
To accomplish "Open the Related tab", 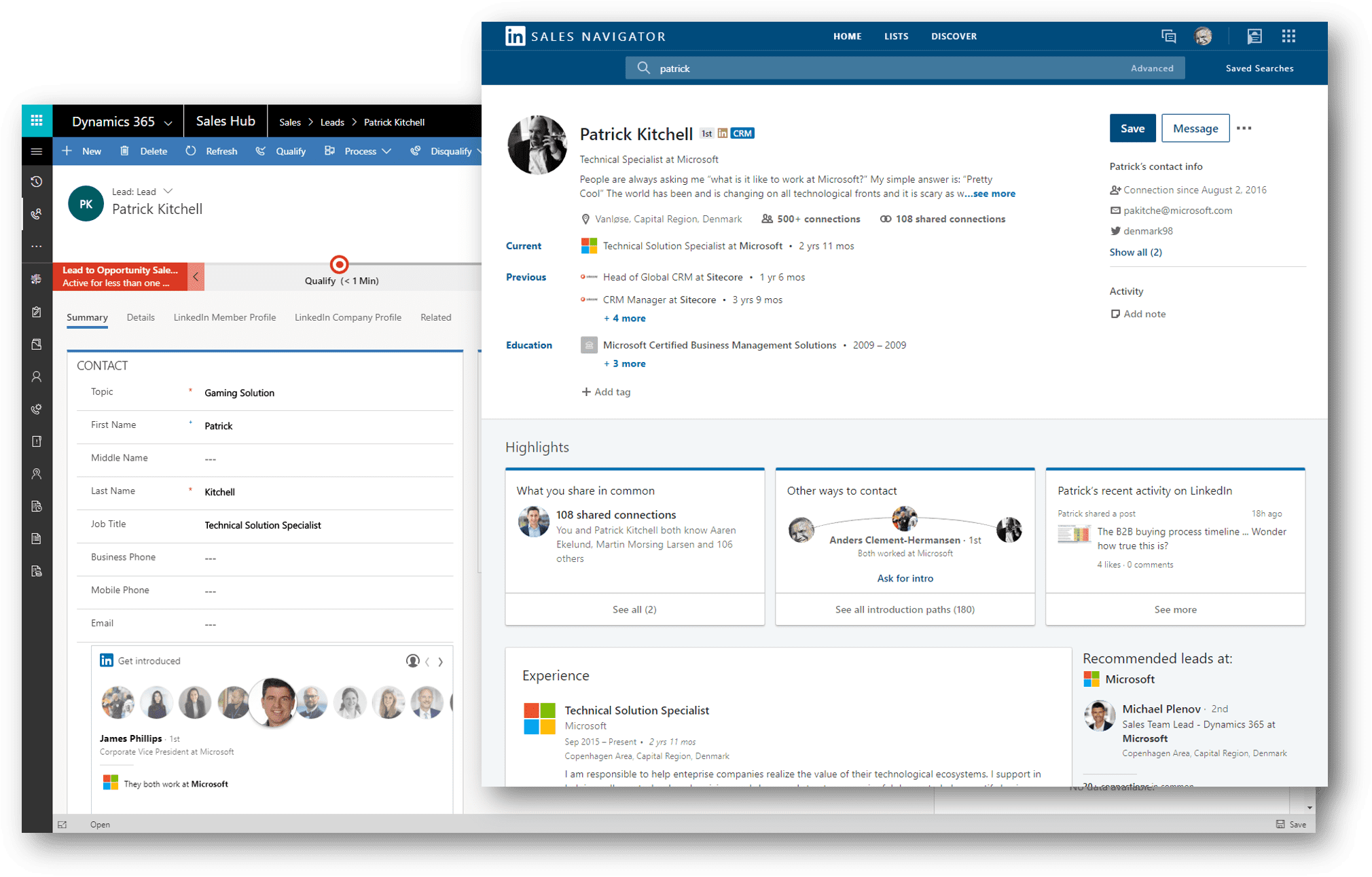I will pos(435,317).
